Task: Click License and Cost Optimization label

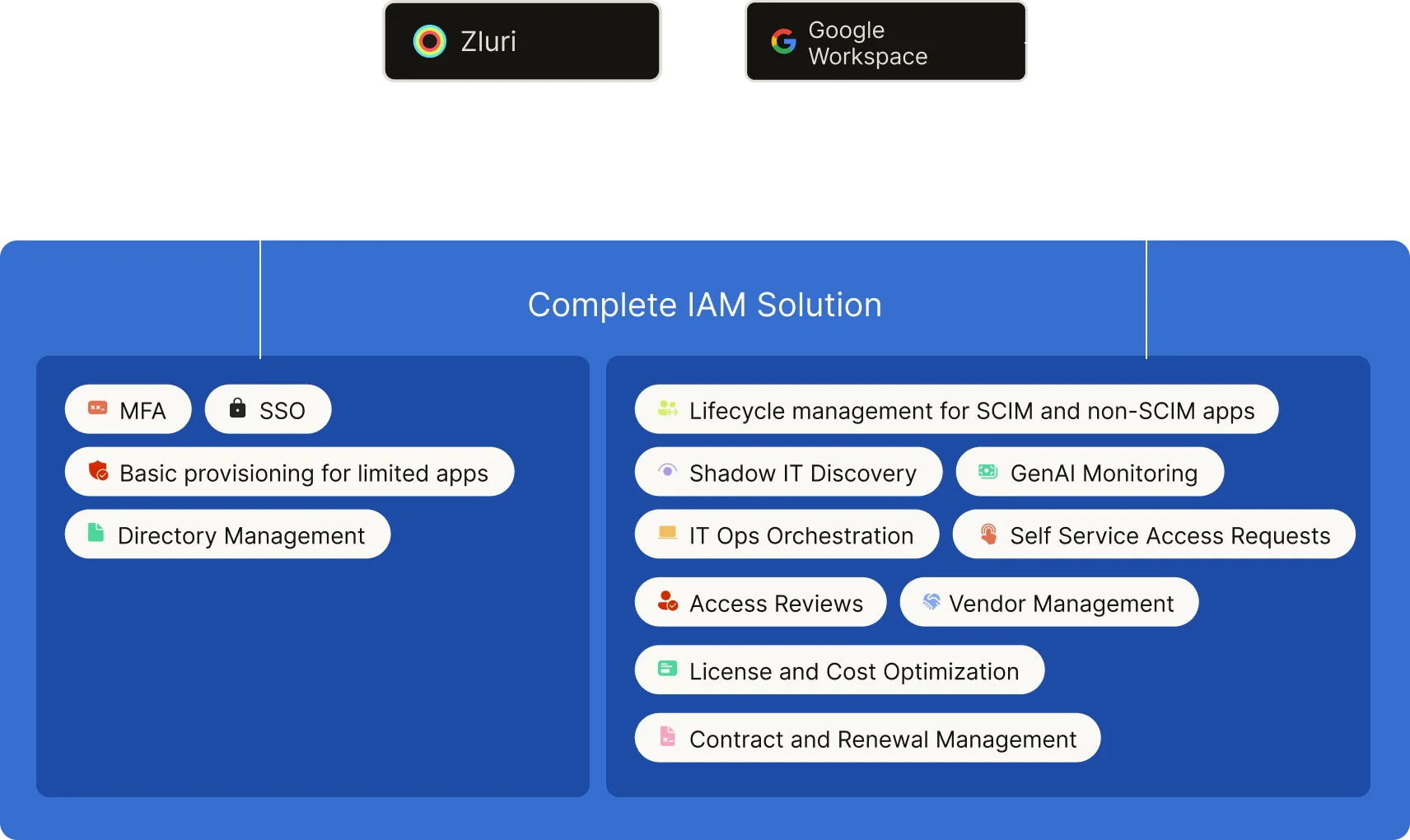Action: pos(854,671)
